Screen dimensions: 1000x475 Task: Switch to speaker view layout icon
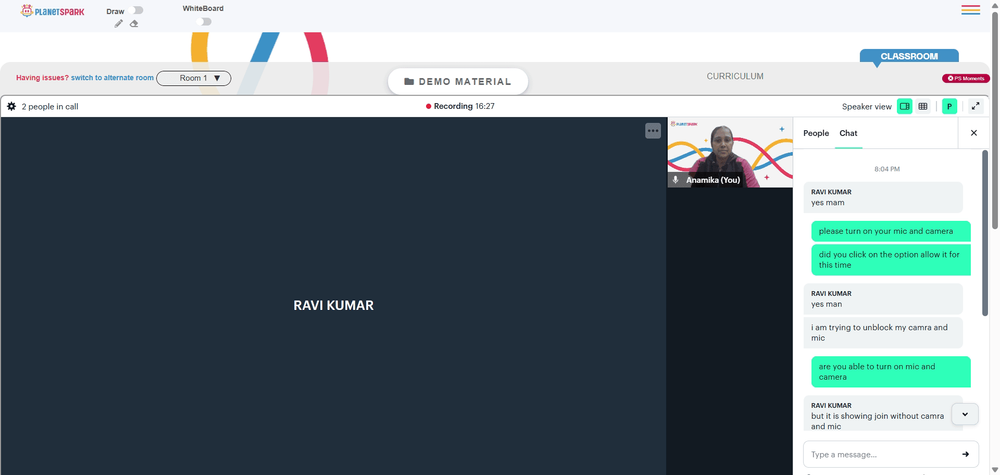click(x=904, y=106)
